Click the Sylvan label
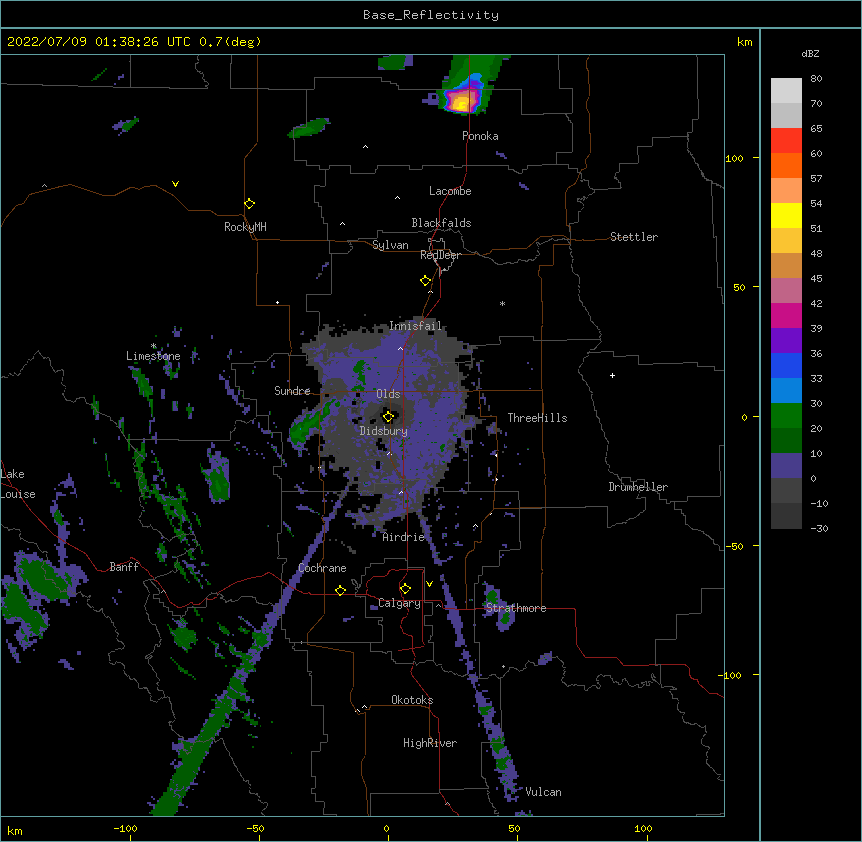This screenshot has width=862, height=842. point(390,245)
